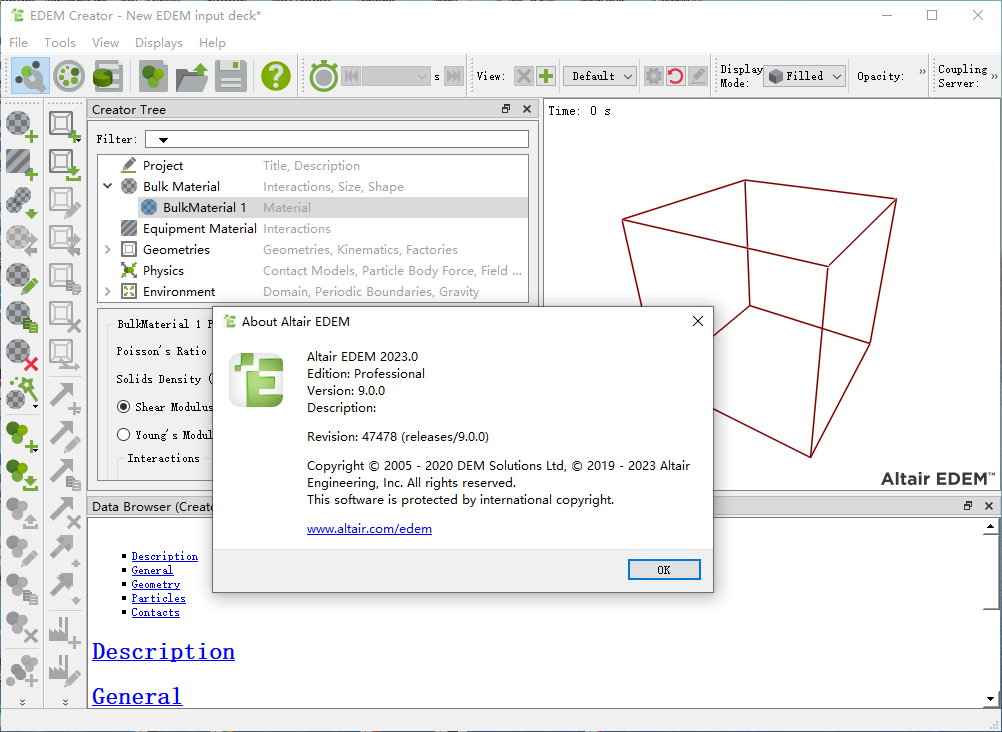
Task: Click the green stopwatch time icon
Action: click(323, 76)
